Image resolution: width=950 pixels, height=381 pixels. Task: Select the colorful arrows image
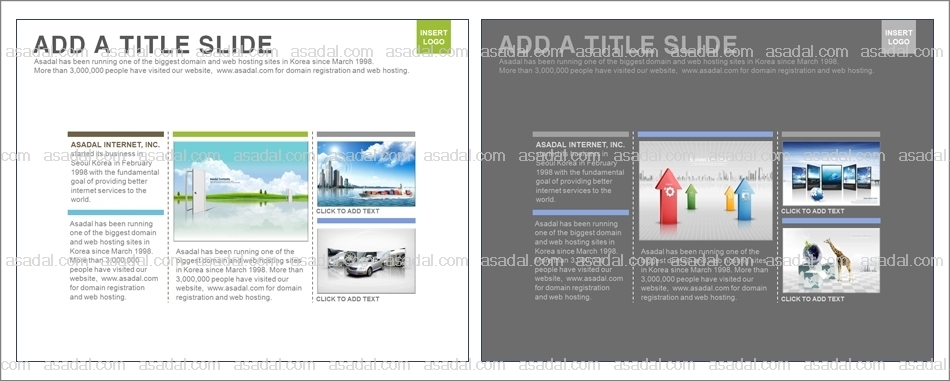click(x=706, y=191)
